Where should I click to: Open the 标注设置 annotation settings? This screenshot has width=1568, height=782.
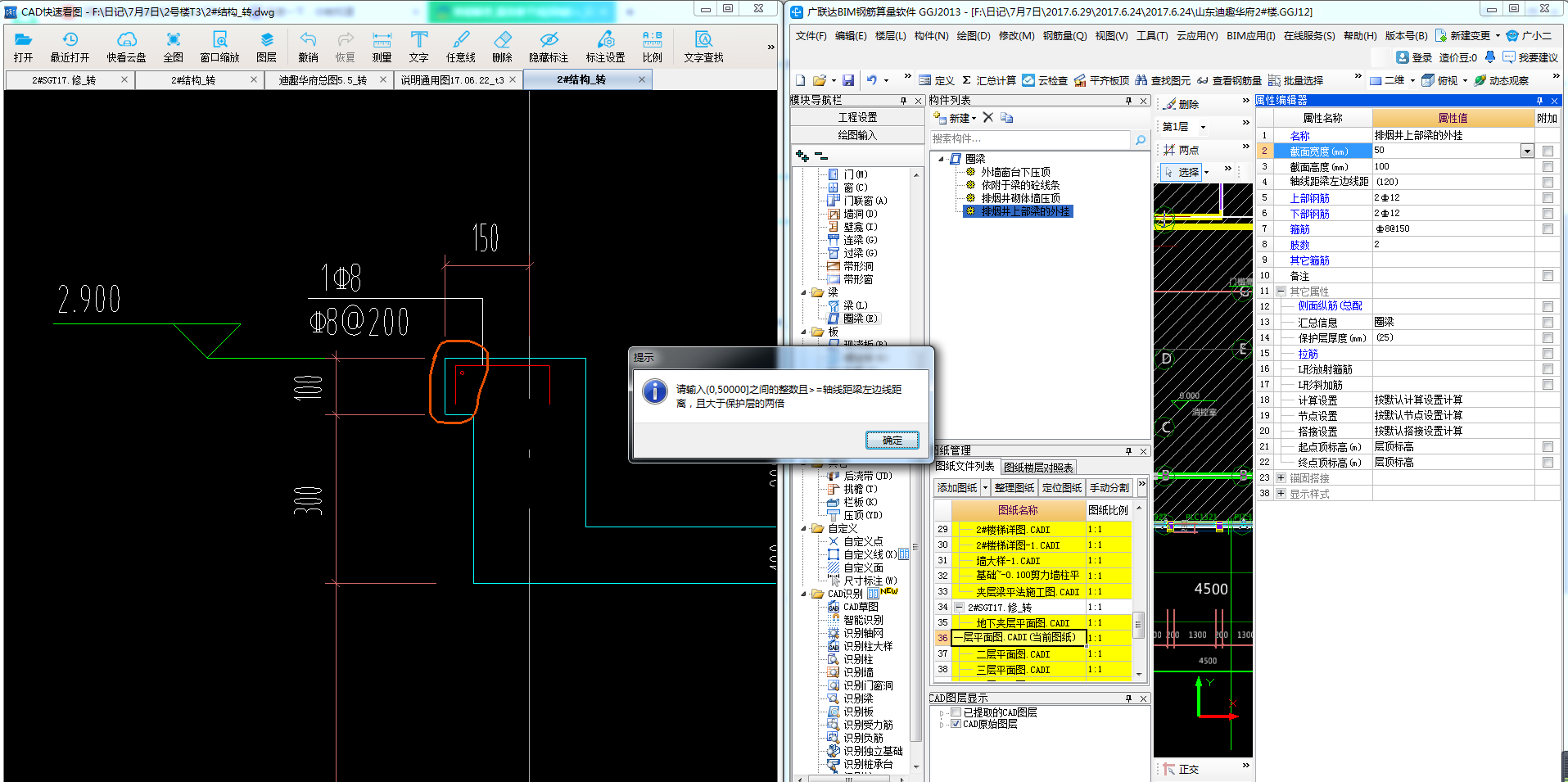(x=605, y=47)
